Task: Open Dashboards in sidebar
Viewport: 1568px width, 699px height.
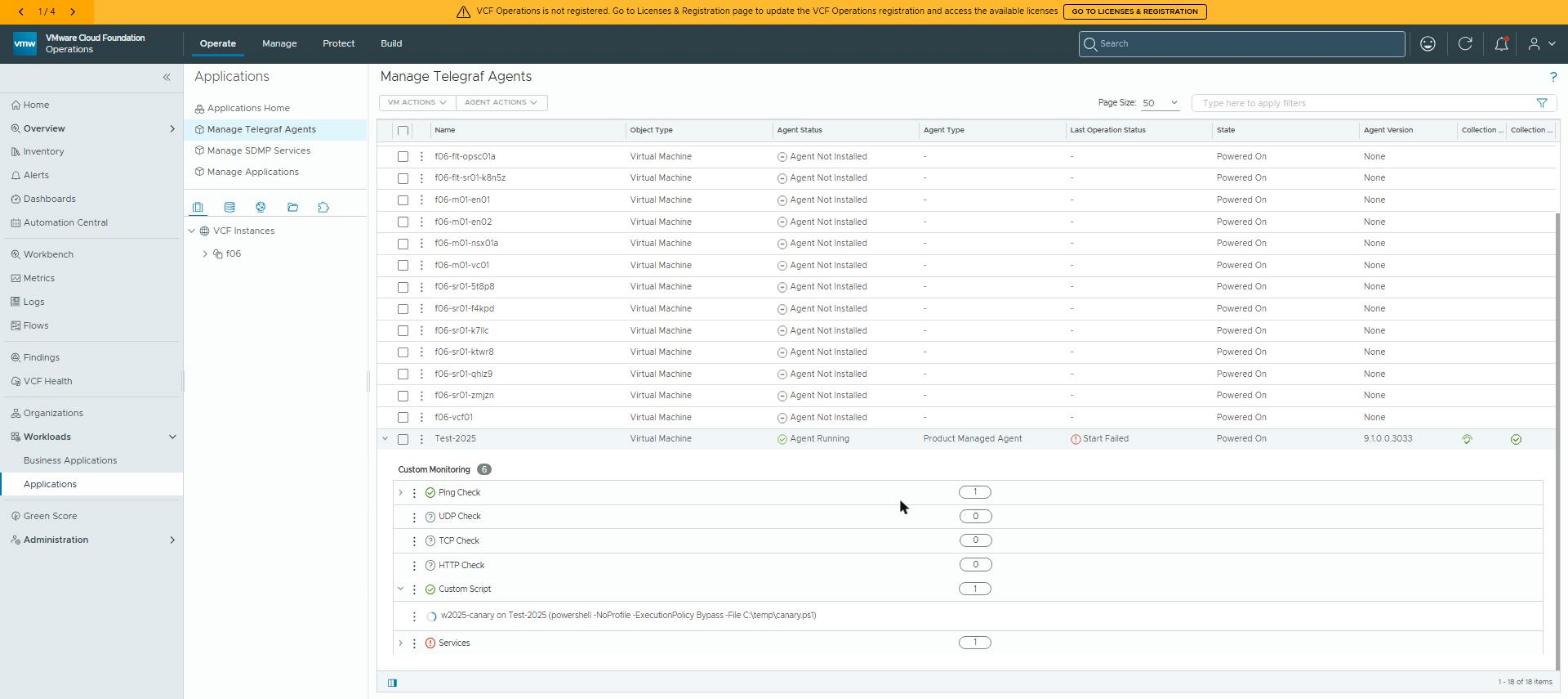Action: coord(49,199)
